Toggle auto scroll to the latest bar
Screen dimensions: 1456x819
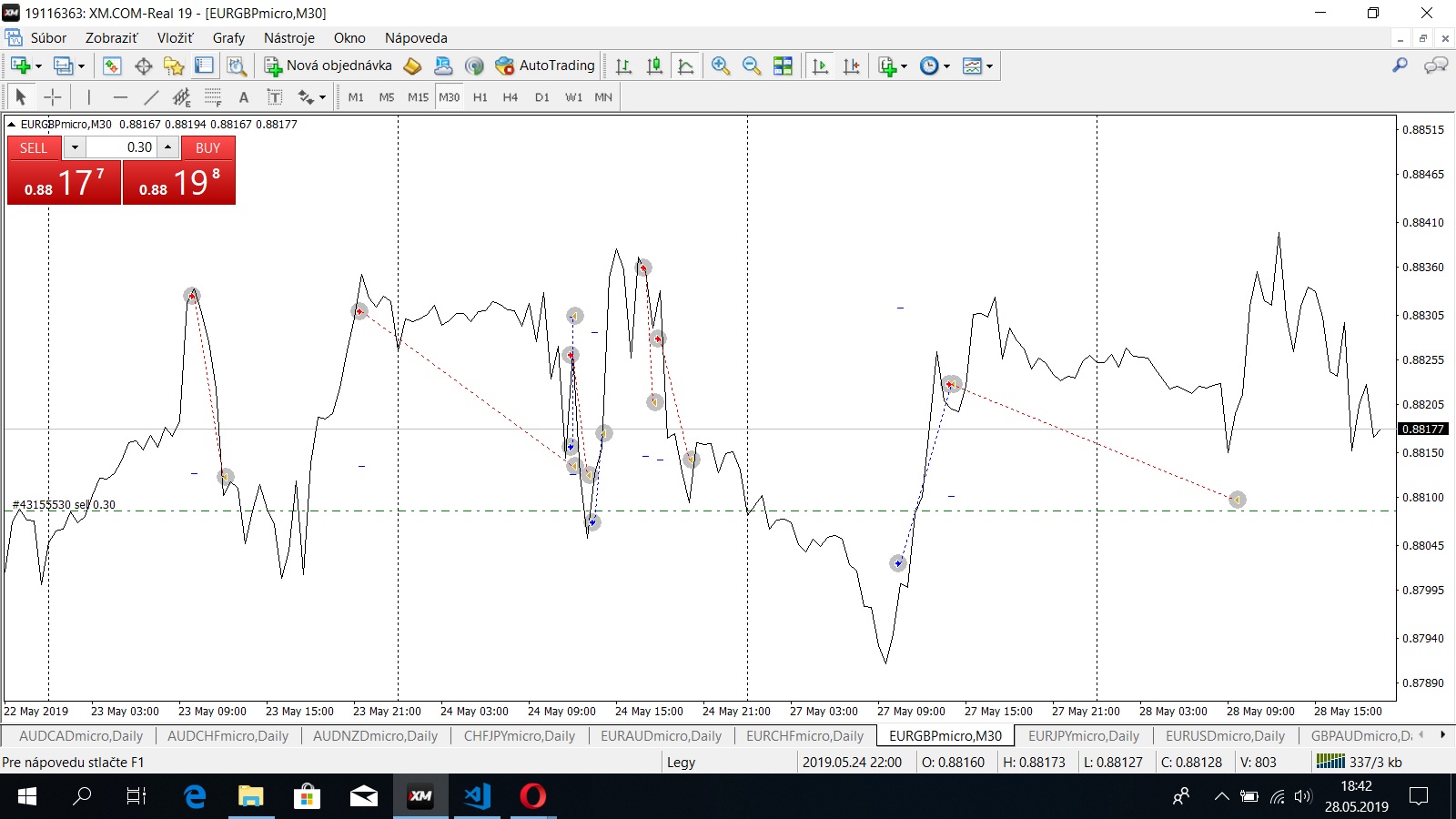click(x=820, y=66)
